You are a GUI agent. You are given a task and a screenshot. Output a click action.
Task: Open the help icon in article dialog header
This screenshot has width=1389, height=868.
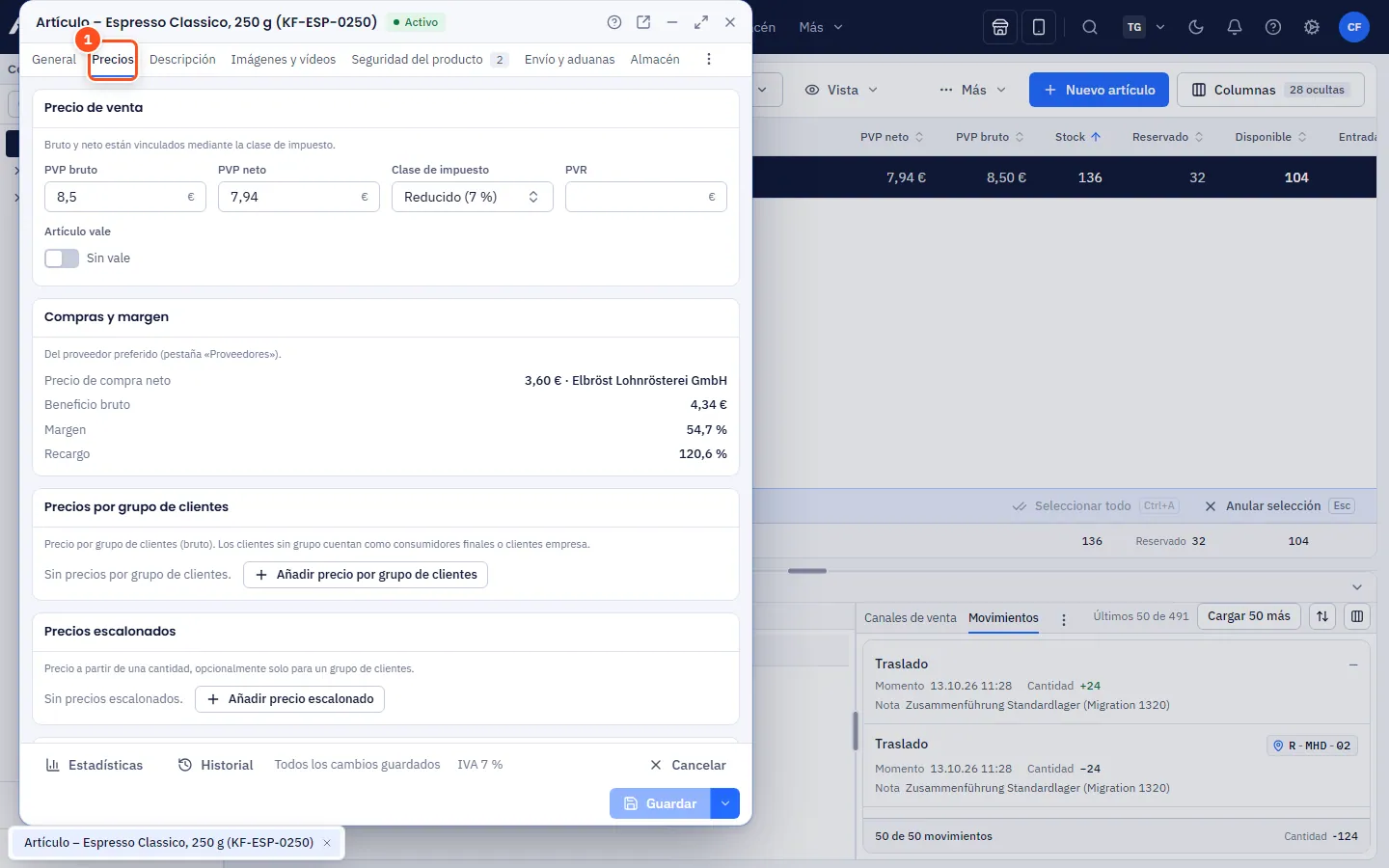(614, 22)
